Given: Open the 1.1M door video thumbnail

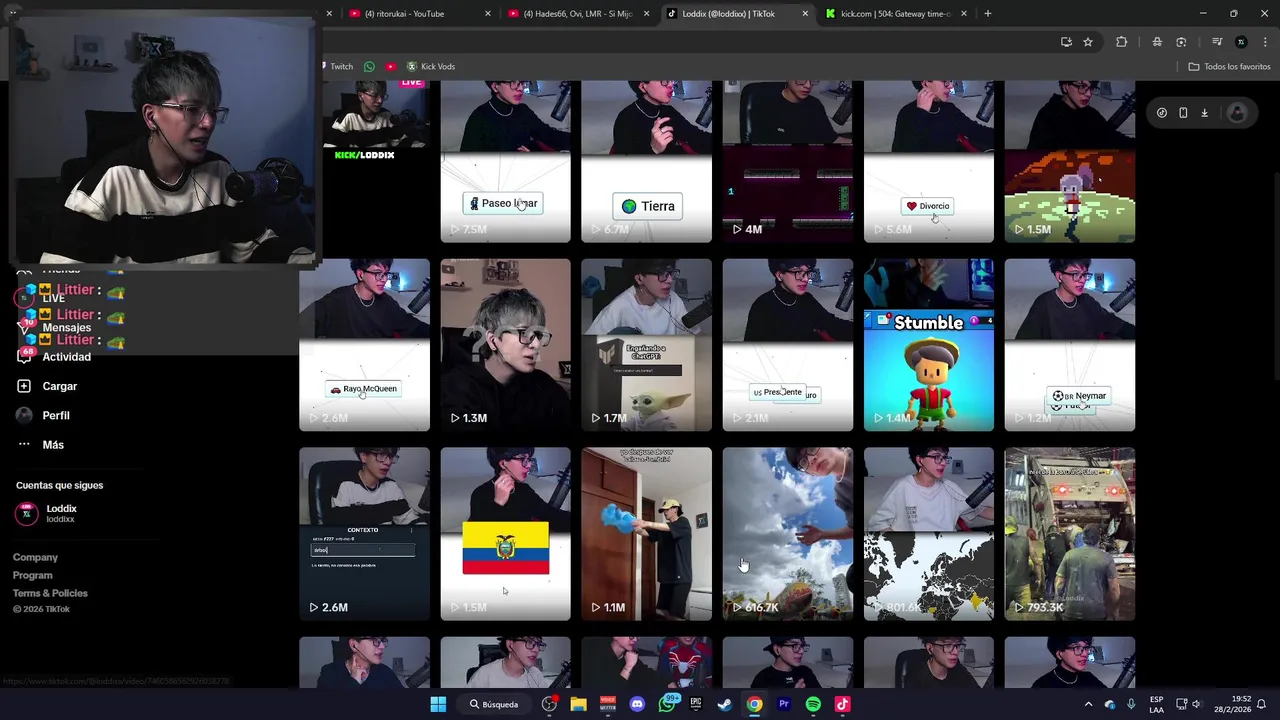Looking at the screenshot, I should coord(646,534).
